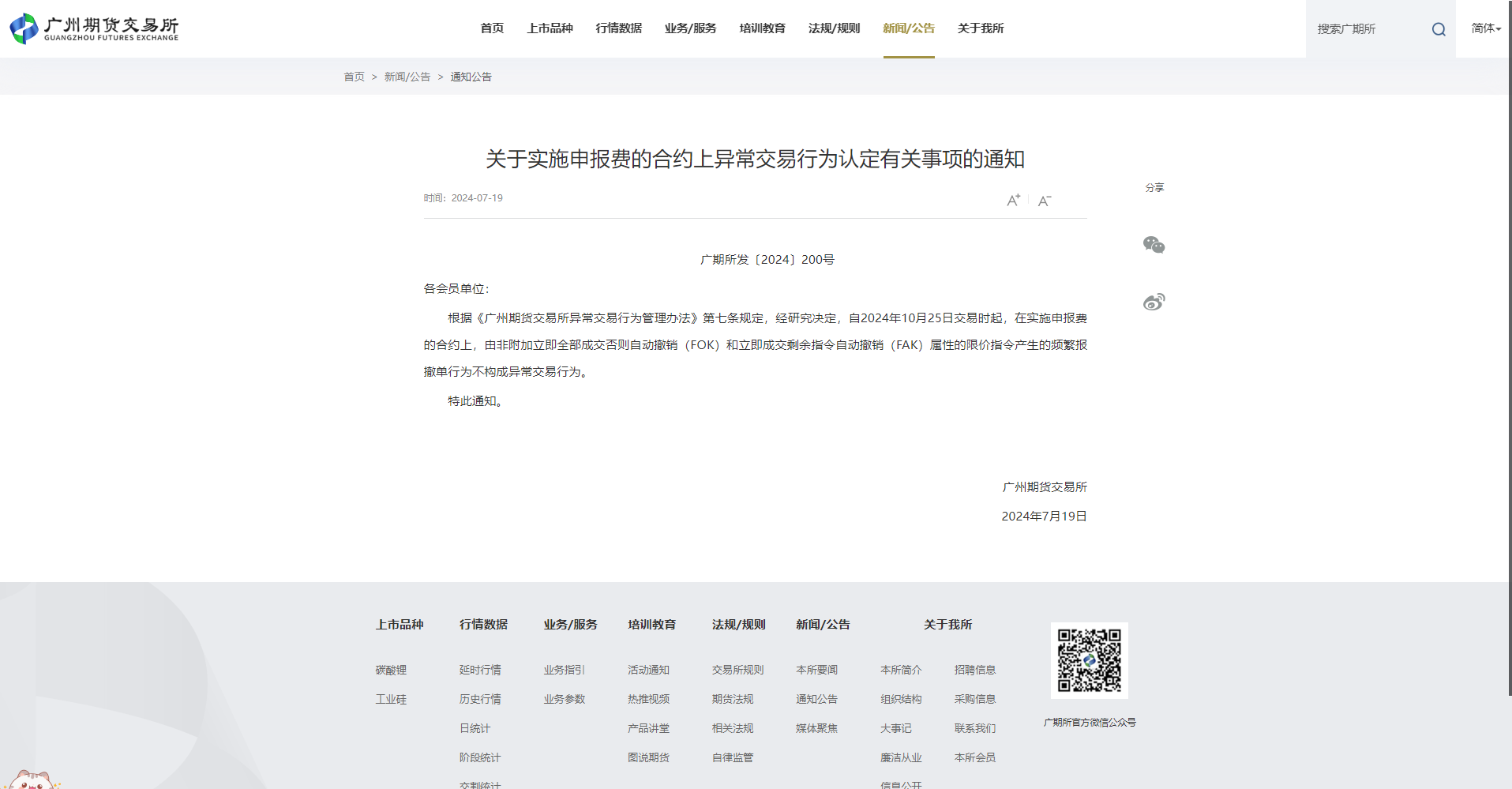Open 行情数据 top menu

pyautogui.click(x=619, y=28)
